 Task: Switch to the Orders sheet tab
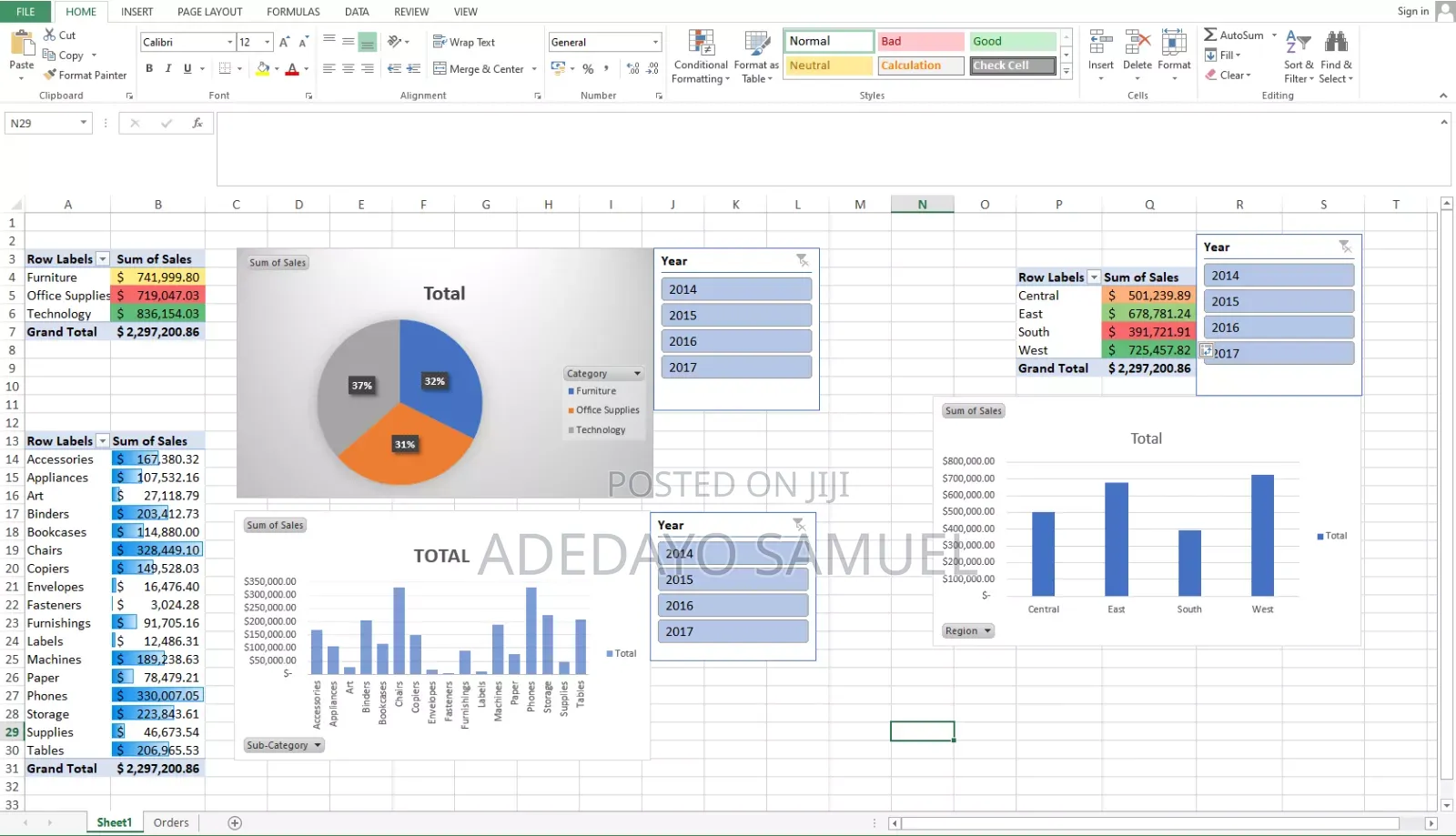click(x=171, y=822)
